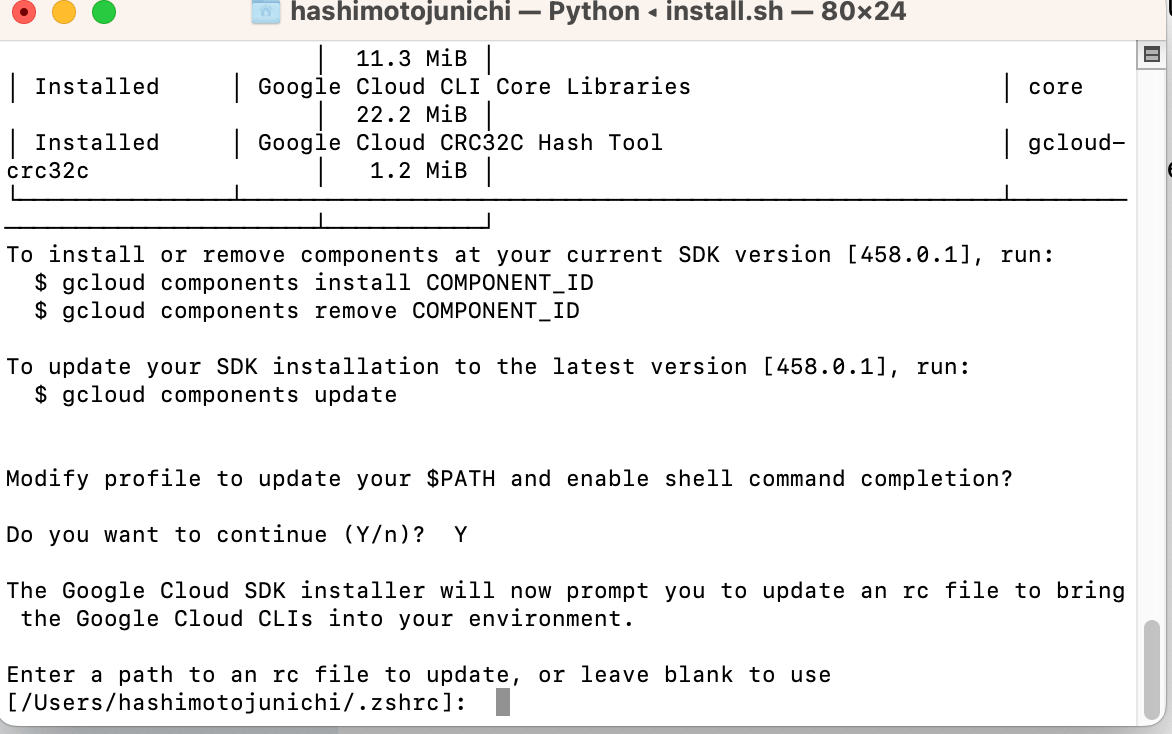Click the '22.2 MiB' size value
1172x734 pixels.
tap(411, 115)
